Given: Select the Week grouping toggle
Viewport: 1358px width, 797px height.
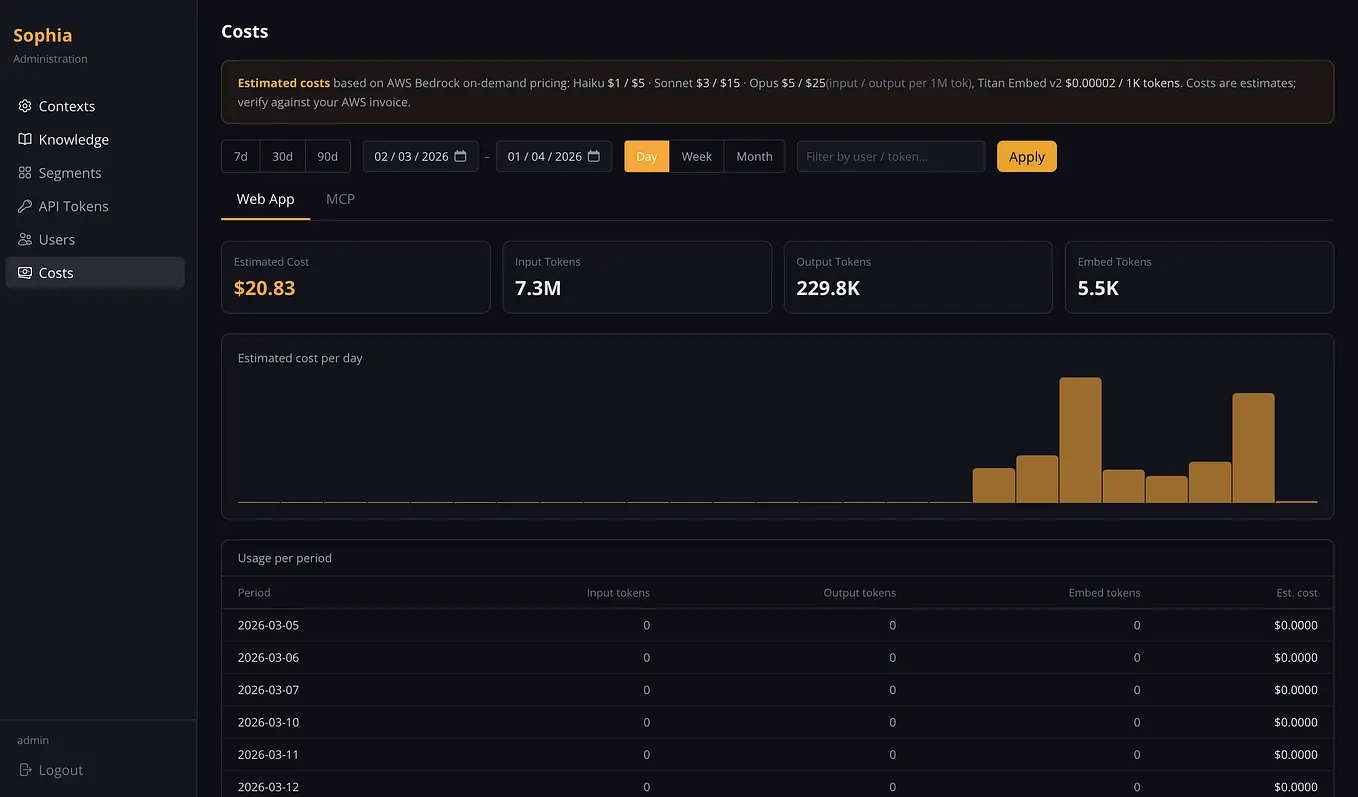Looking at the screenshot, I should coord(697,156).
